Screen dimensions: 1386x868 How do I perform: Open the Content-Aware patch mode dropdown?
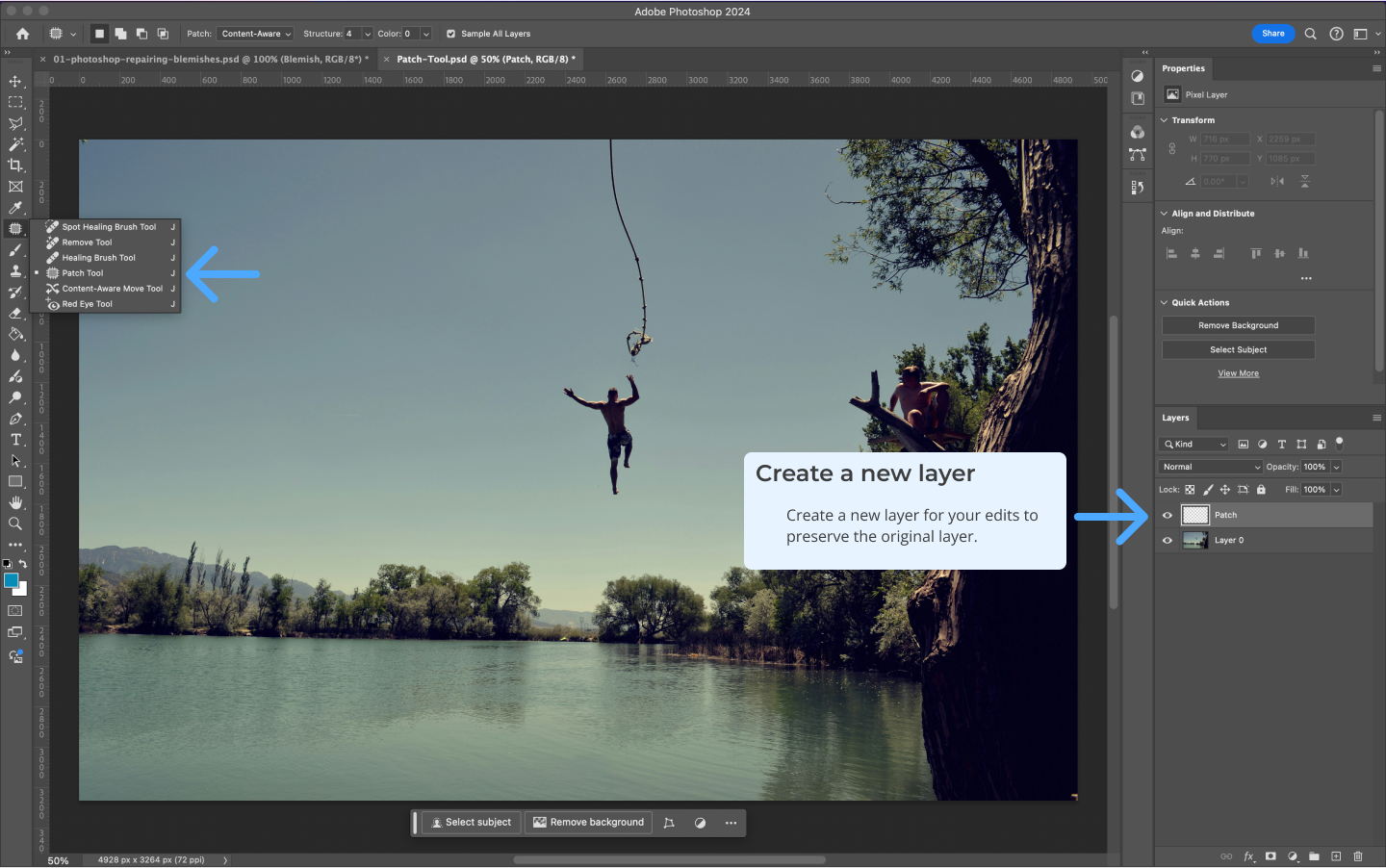pyautogui.click(x=255, y=34)
